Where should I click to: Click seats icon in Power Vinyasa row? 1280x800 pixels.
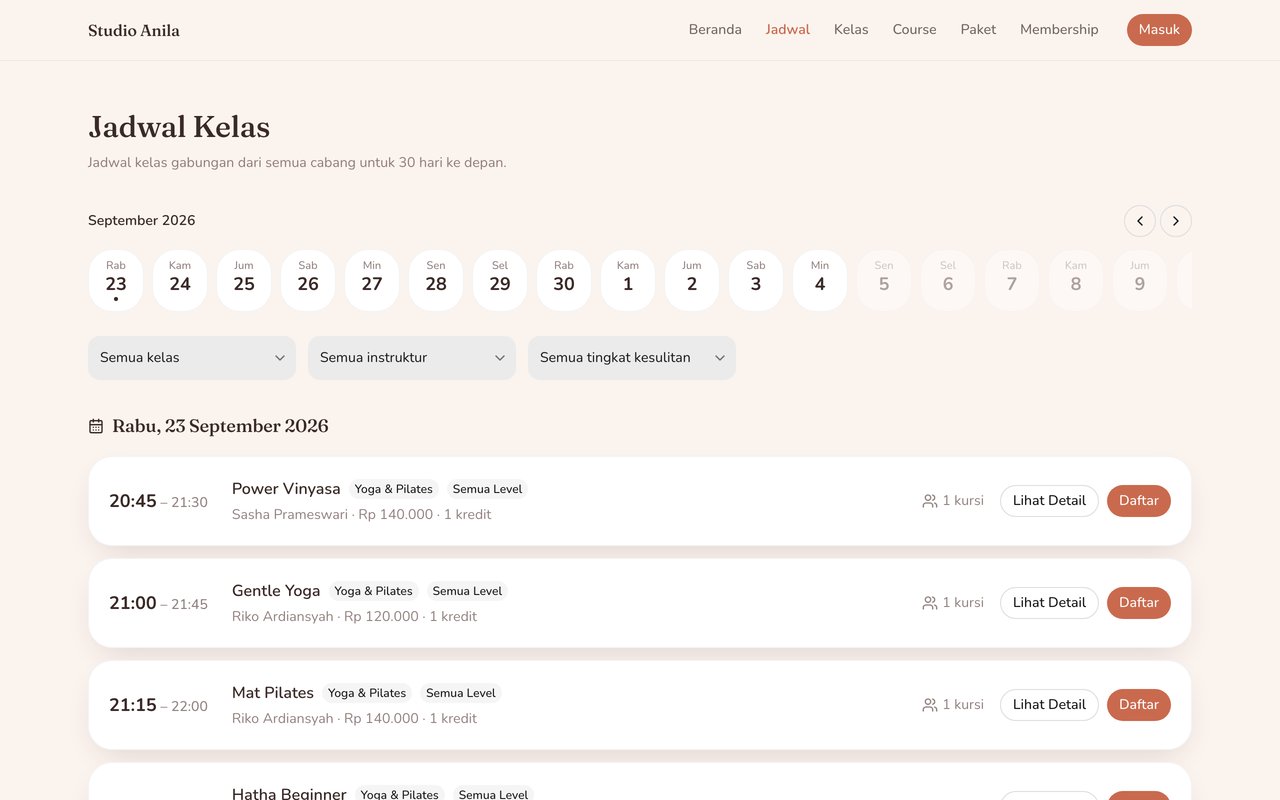click(x=930, y=501)
